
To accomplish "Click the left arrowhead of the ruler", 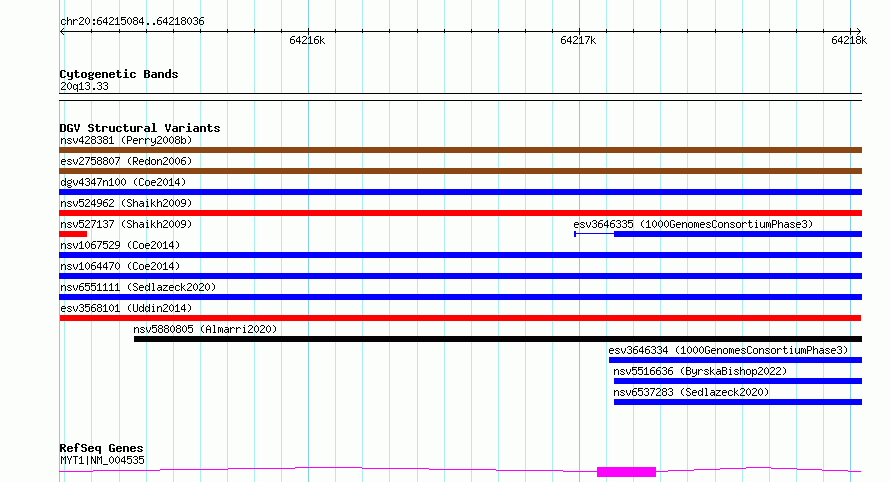I will pos(62,32).
